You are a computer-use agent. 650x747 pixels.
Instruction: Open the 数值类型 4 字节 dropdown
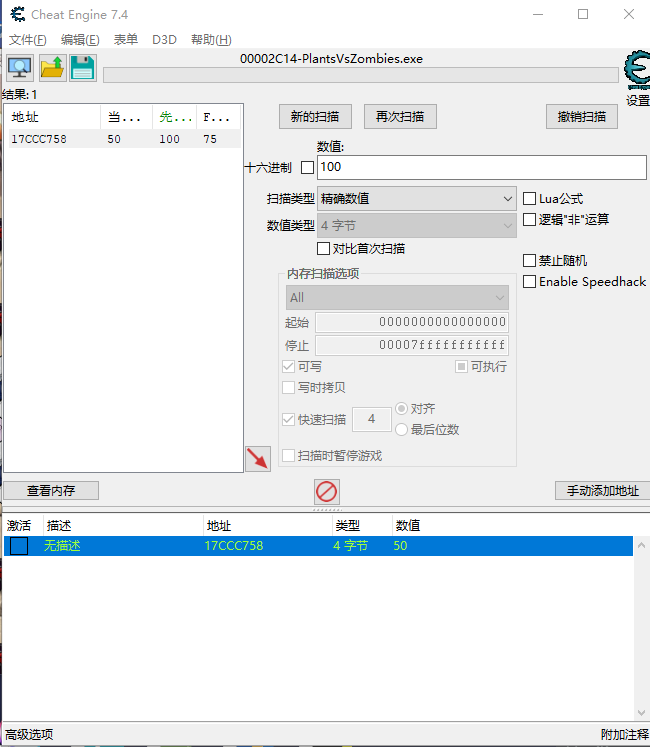click(x=416, y=225)
